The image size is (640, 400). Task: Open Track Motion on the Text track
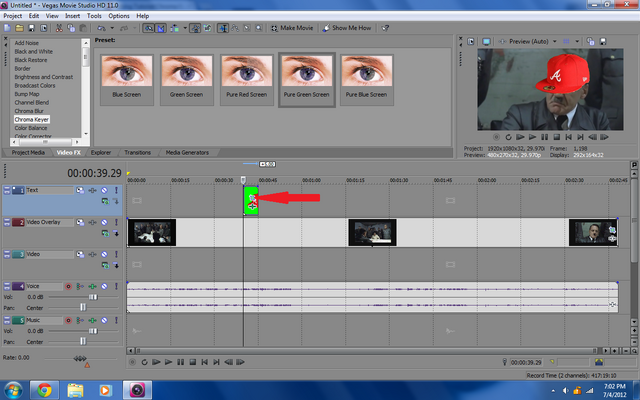(x=80, y=190)
